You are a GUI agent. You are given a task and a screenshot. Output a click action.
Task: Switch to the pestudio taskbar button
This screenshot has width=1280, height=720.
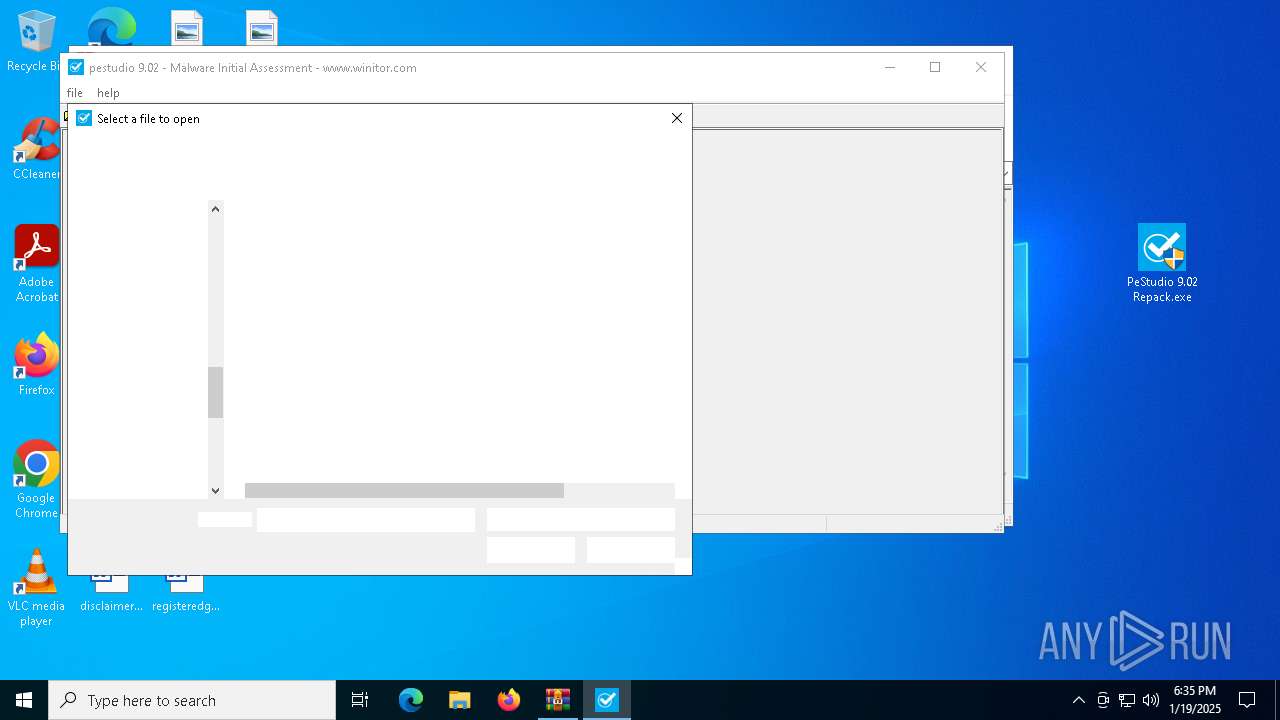(607, 700)
